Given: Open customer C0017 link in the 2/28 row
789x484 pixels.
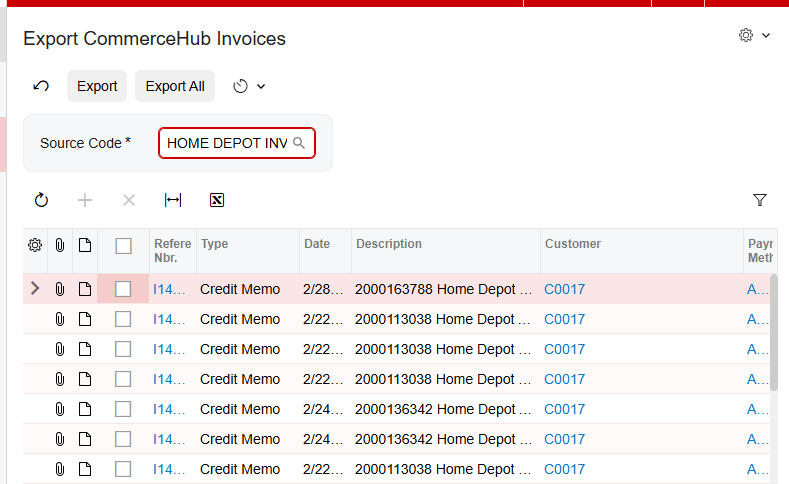Looking at the screenshot, I should (x=565, y=289).
